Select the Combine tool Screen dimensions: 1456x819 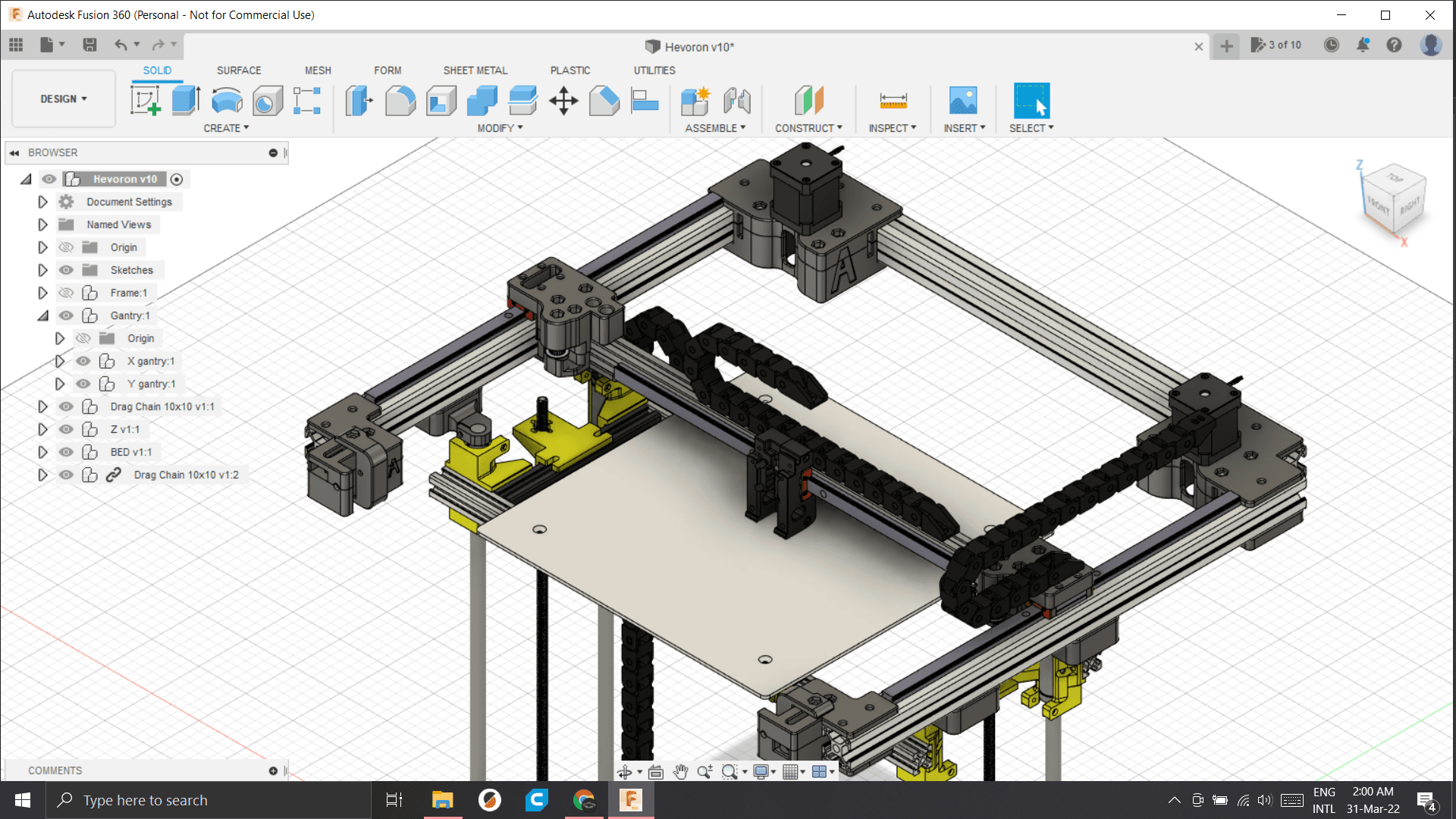tap(482, 100)
